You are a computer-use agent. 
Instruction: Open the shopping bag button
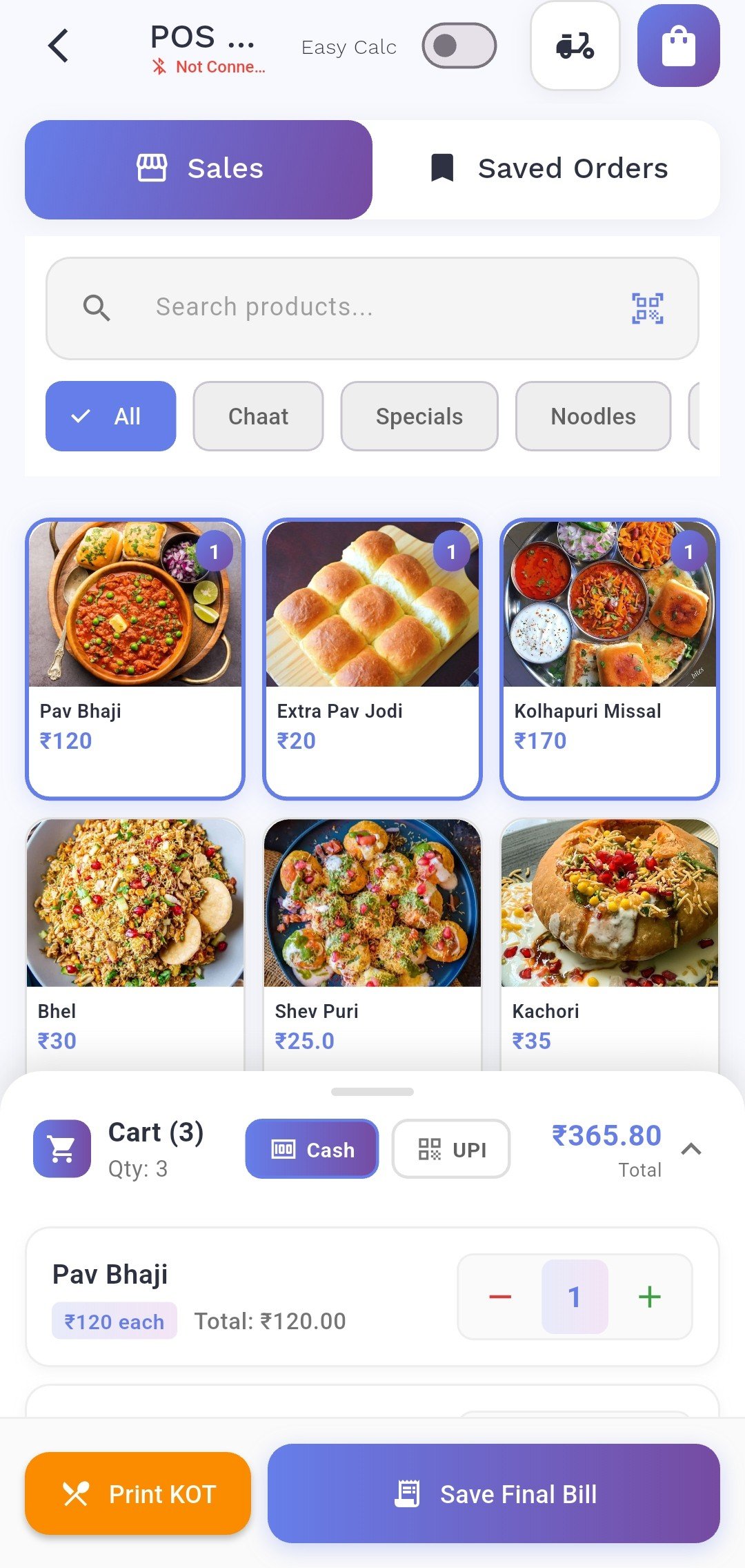[678, 46]
